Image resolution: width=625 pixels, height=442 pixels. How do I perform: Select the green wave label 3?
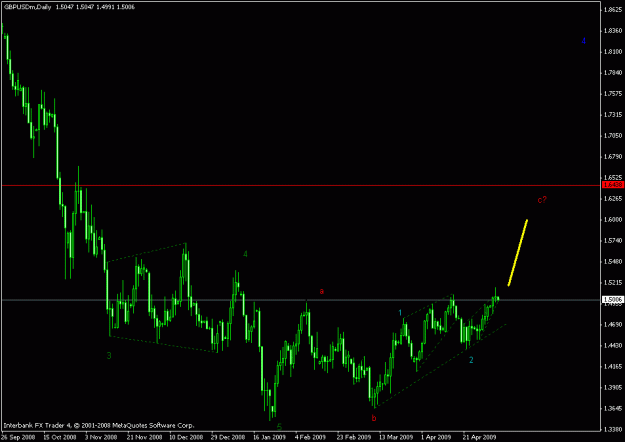point(109,356)
